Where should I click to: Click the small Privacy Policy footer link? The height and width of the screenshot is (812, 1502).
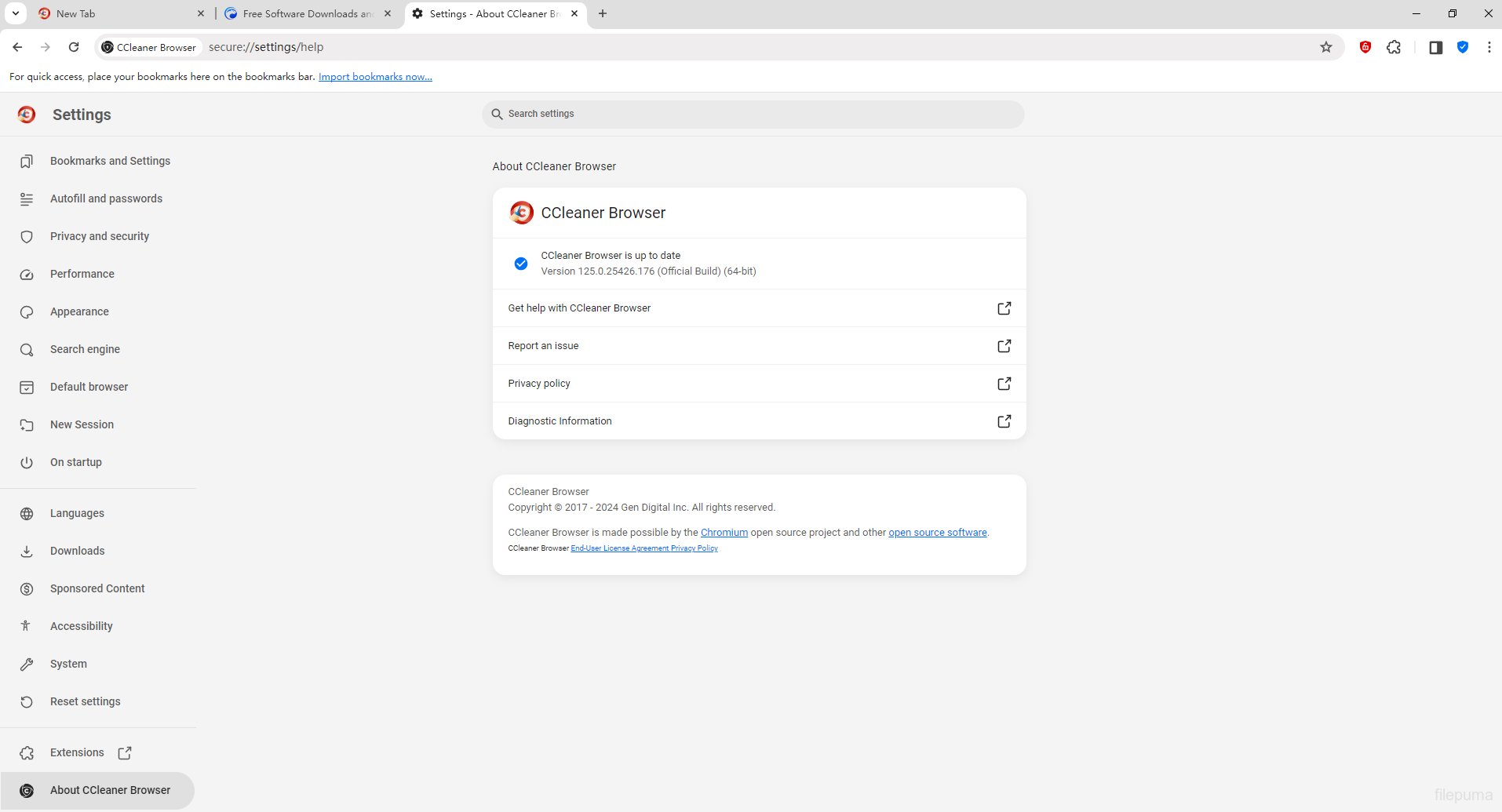694,548
